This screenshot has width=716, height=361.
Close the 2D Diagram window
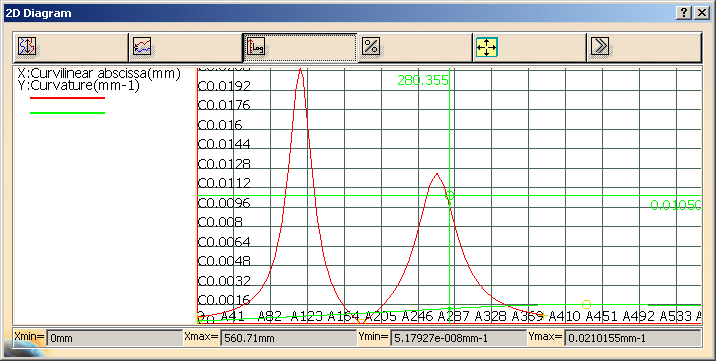click(701, 13)
